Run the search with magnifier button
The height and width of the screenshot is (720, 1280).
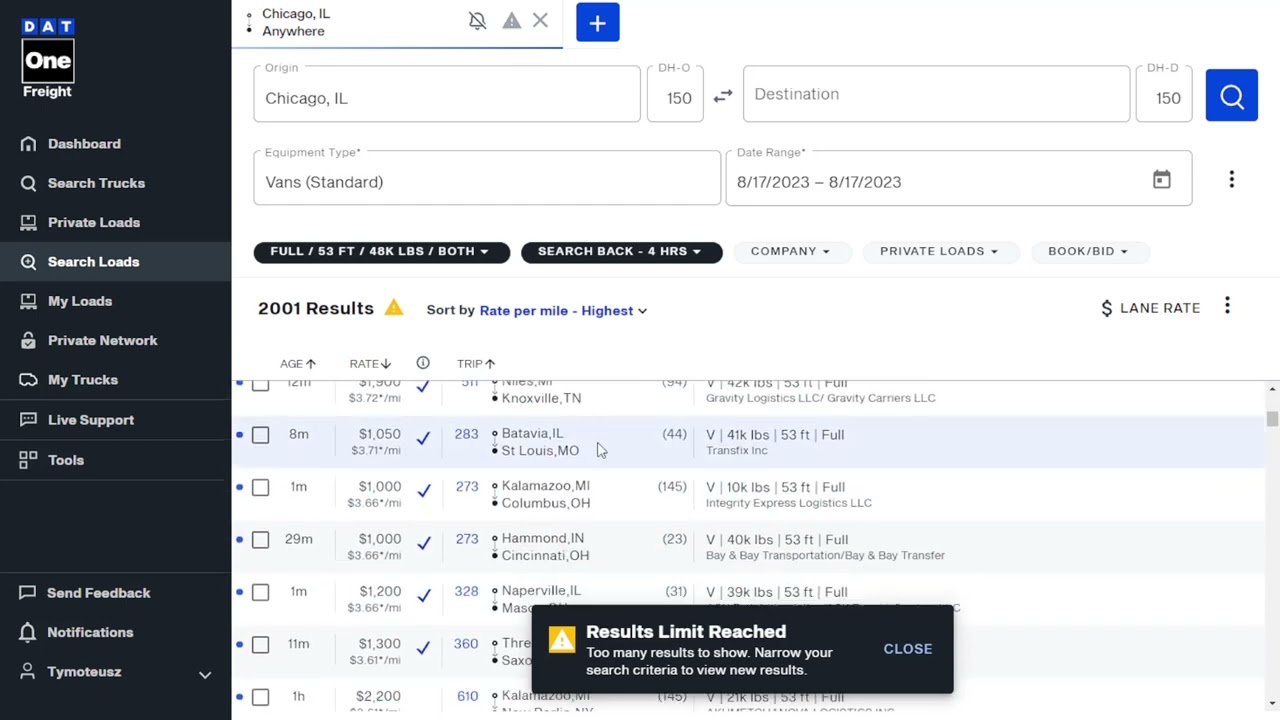1232,96
